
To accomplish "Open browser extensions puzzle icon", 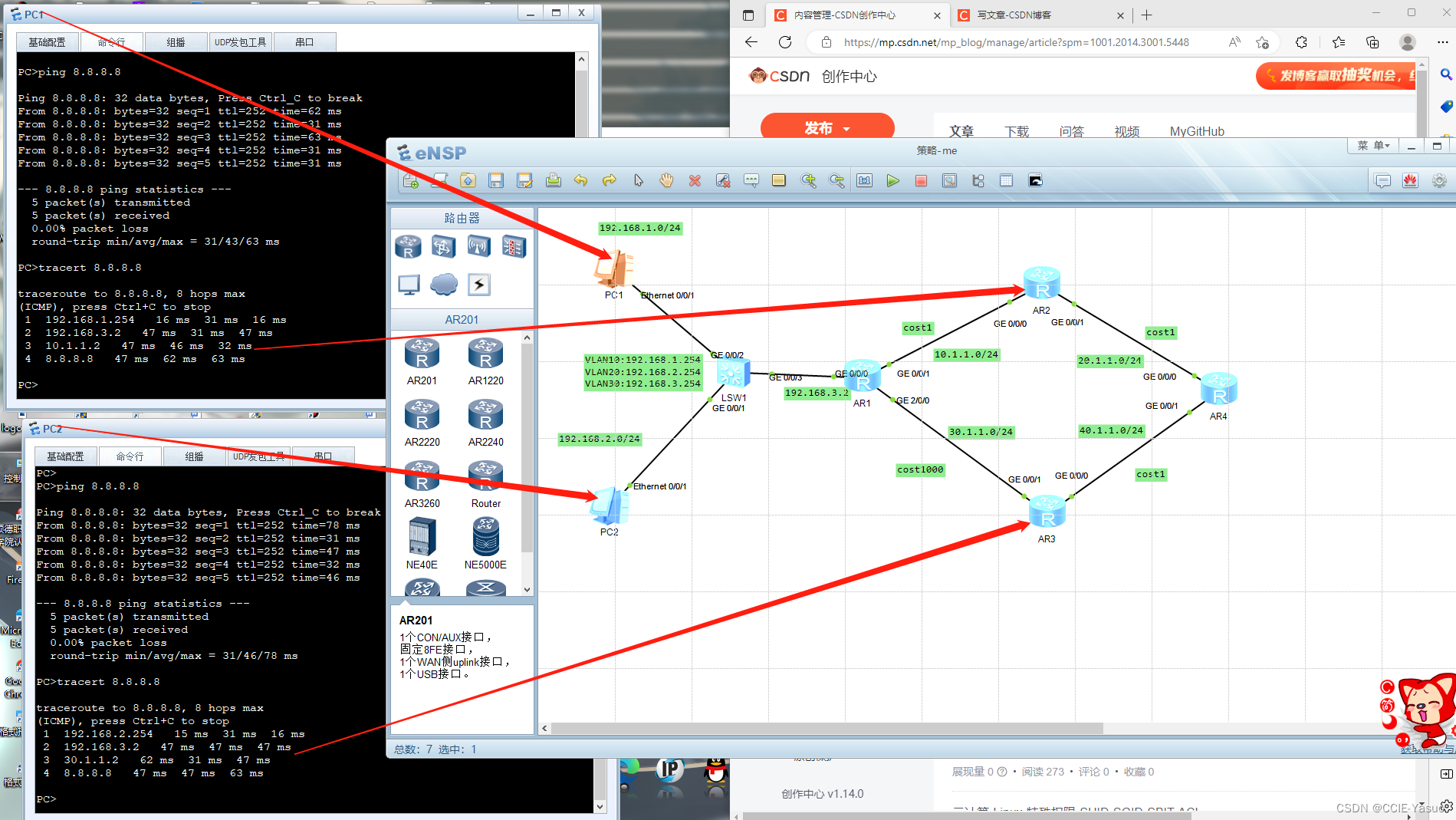I will [1301, 42].
